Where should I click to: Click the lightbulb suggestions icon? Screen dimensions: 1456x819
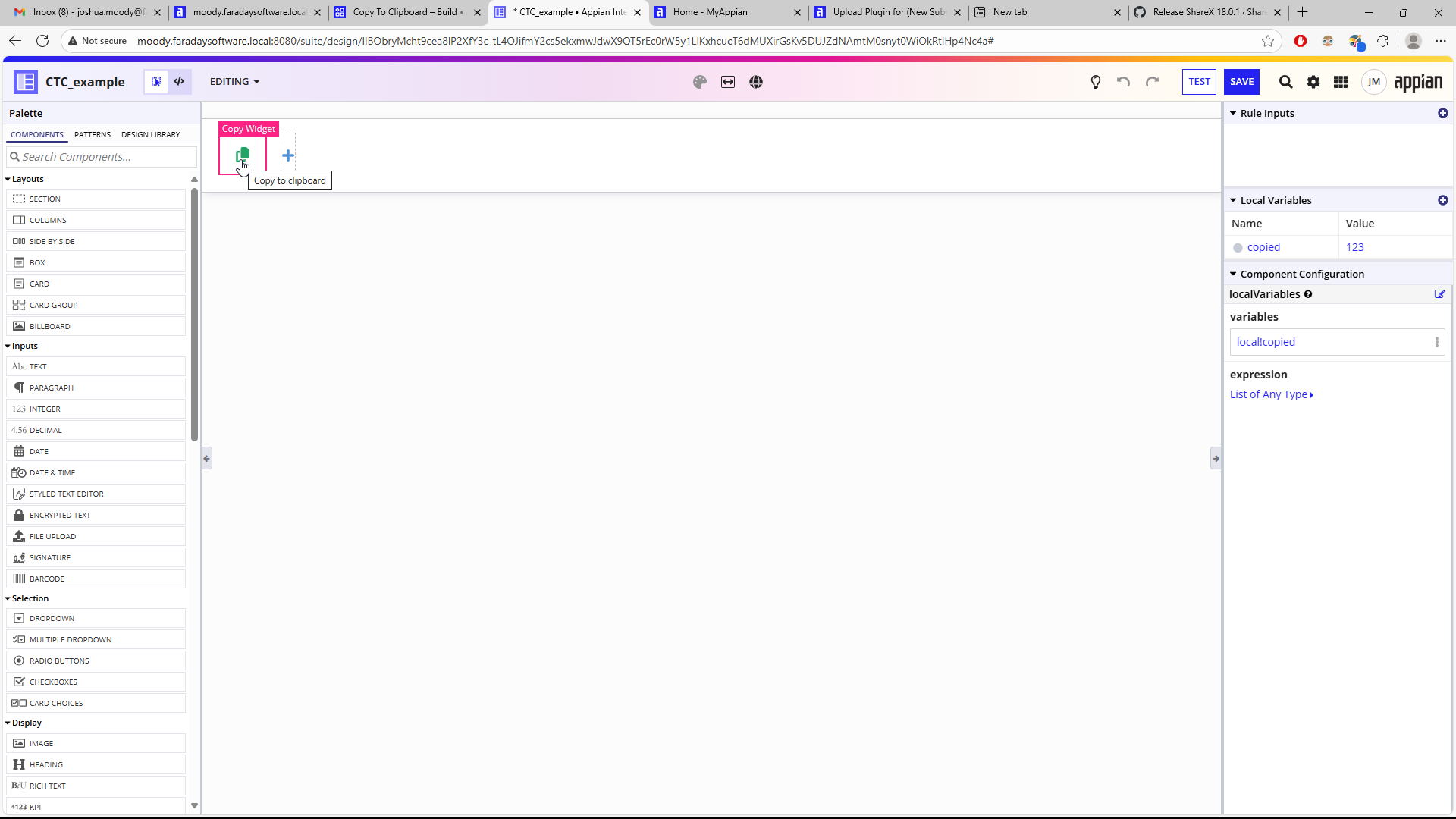[x=1096, y=82]
